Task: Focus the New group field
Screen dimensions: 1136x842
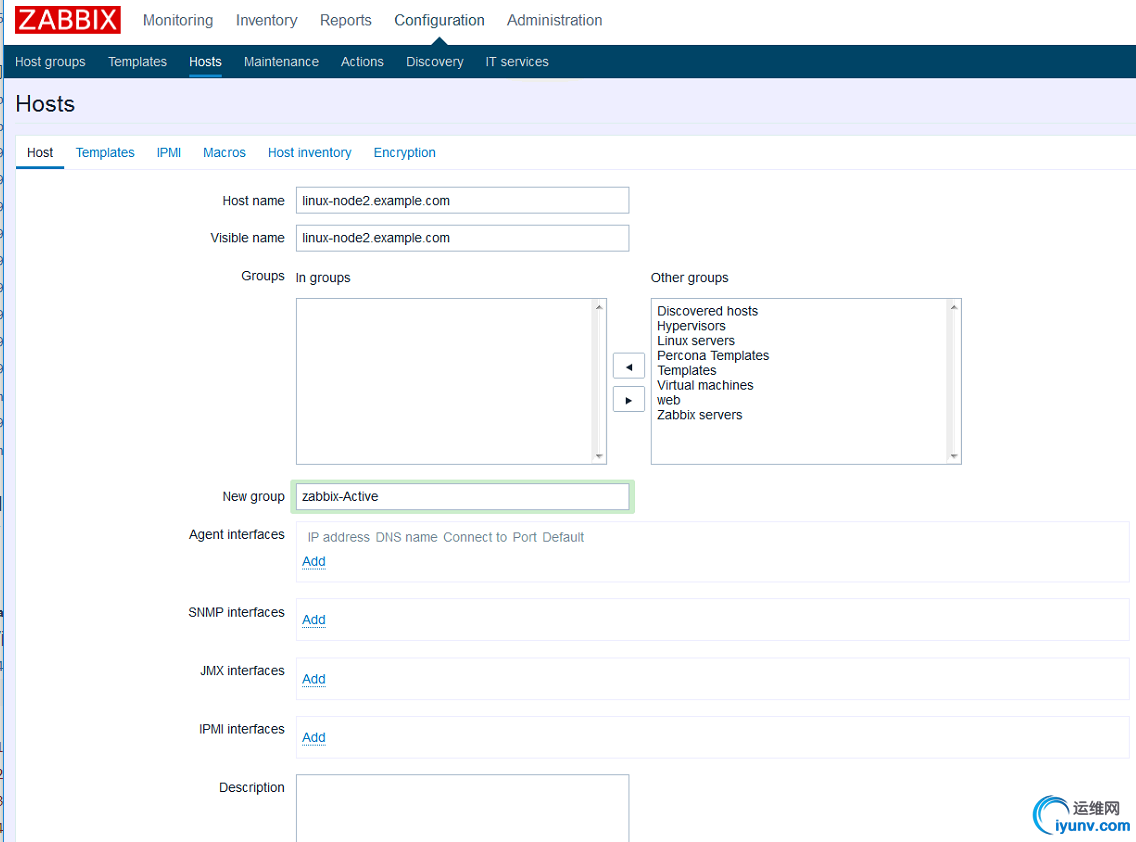Action: (462, 496)
